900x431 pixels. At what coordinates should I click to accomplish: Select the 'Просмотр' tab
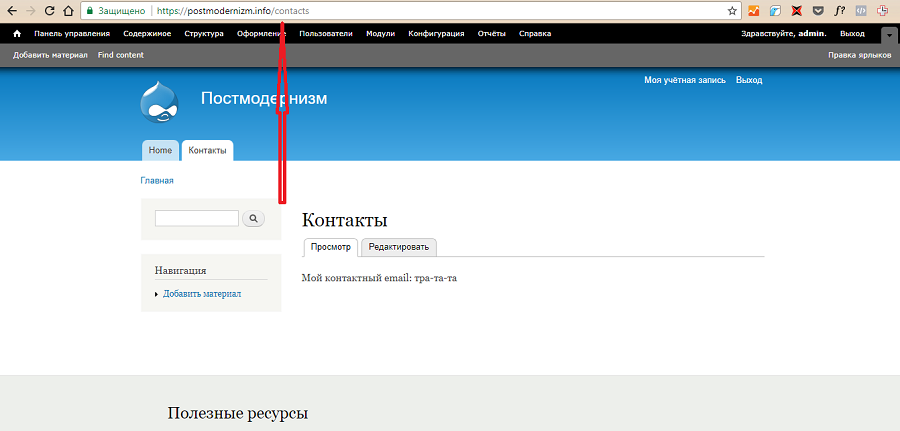tap(331, 247)
